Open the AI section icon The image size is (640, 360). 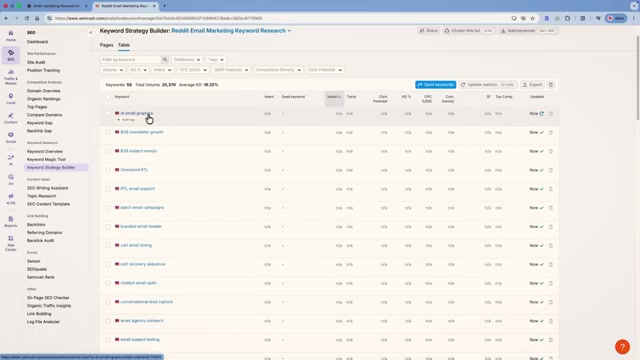pos(11,160)
